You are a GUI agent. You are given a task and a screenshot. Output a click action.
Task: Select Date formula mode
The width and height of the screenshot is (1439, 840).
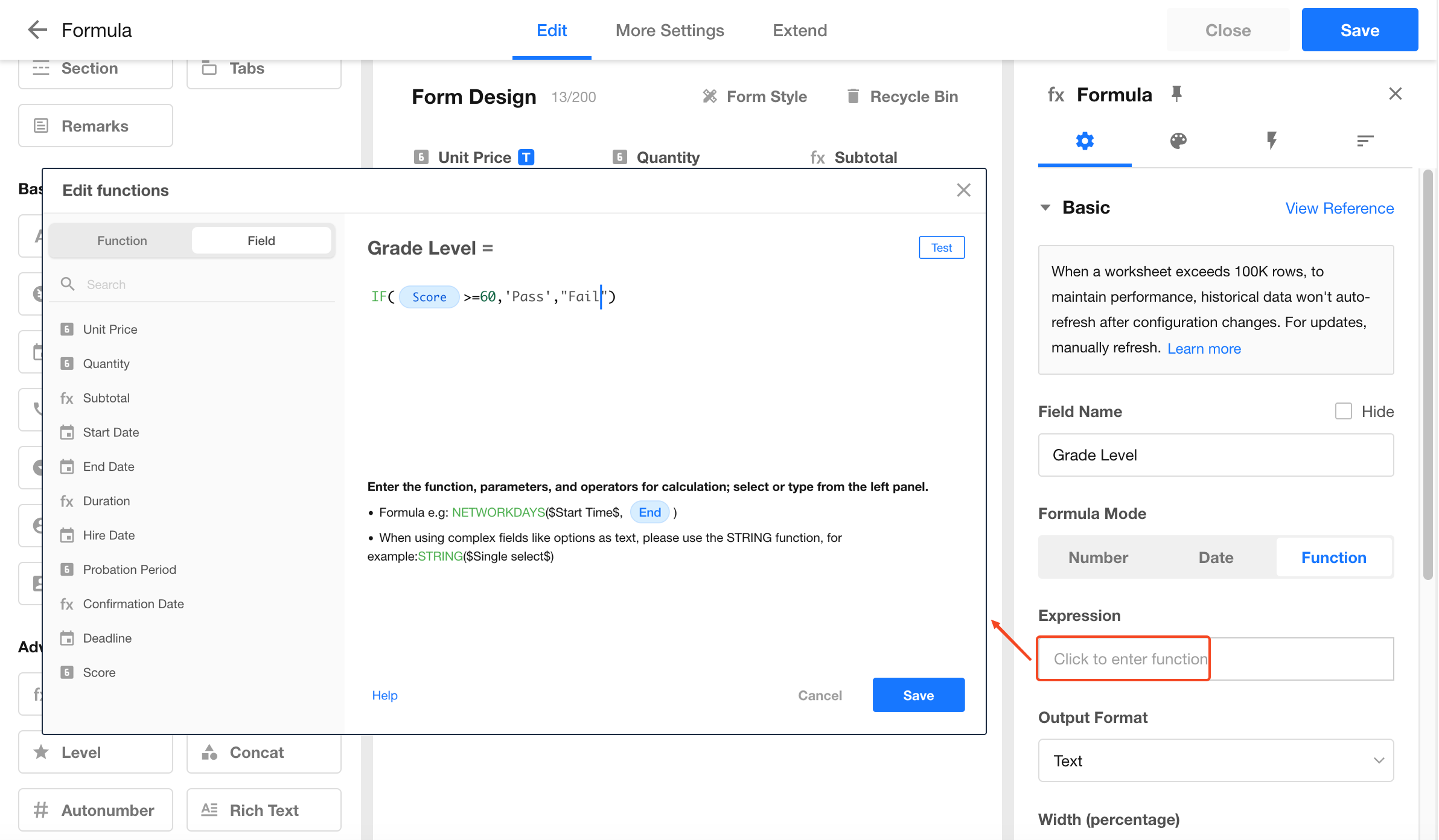1216,558
